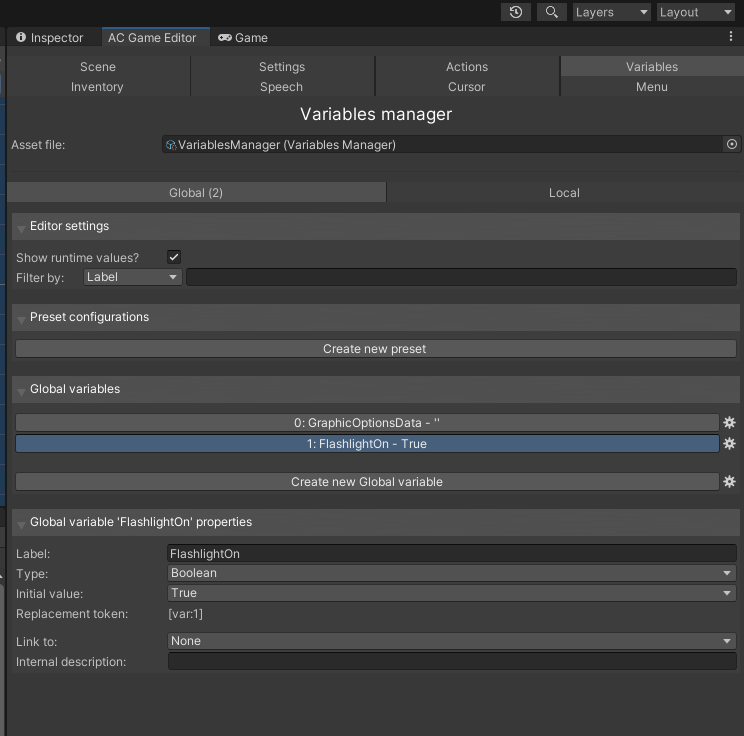Switch to the Game tab
Image resolution: width=744 pixels, height=736 pixels.
(243, 37)
